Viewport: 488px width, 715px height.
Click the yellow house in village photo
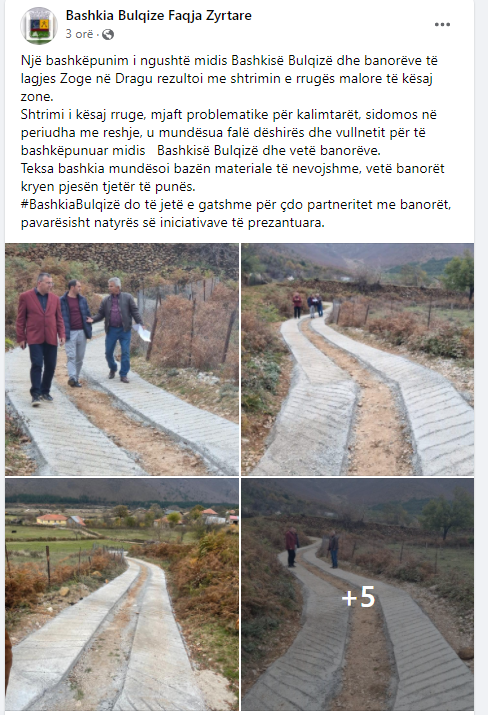click(x=52, y=519)
